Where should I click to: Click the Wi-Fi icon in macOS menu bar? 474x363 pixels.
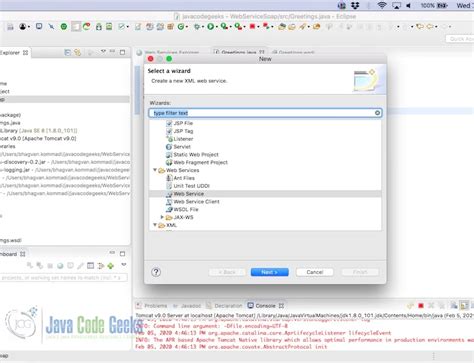382,5
